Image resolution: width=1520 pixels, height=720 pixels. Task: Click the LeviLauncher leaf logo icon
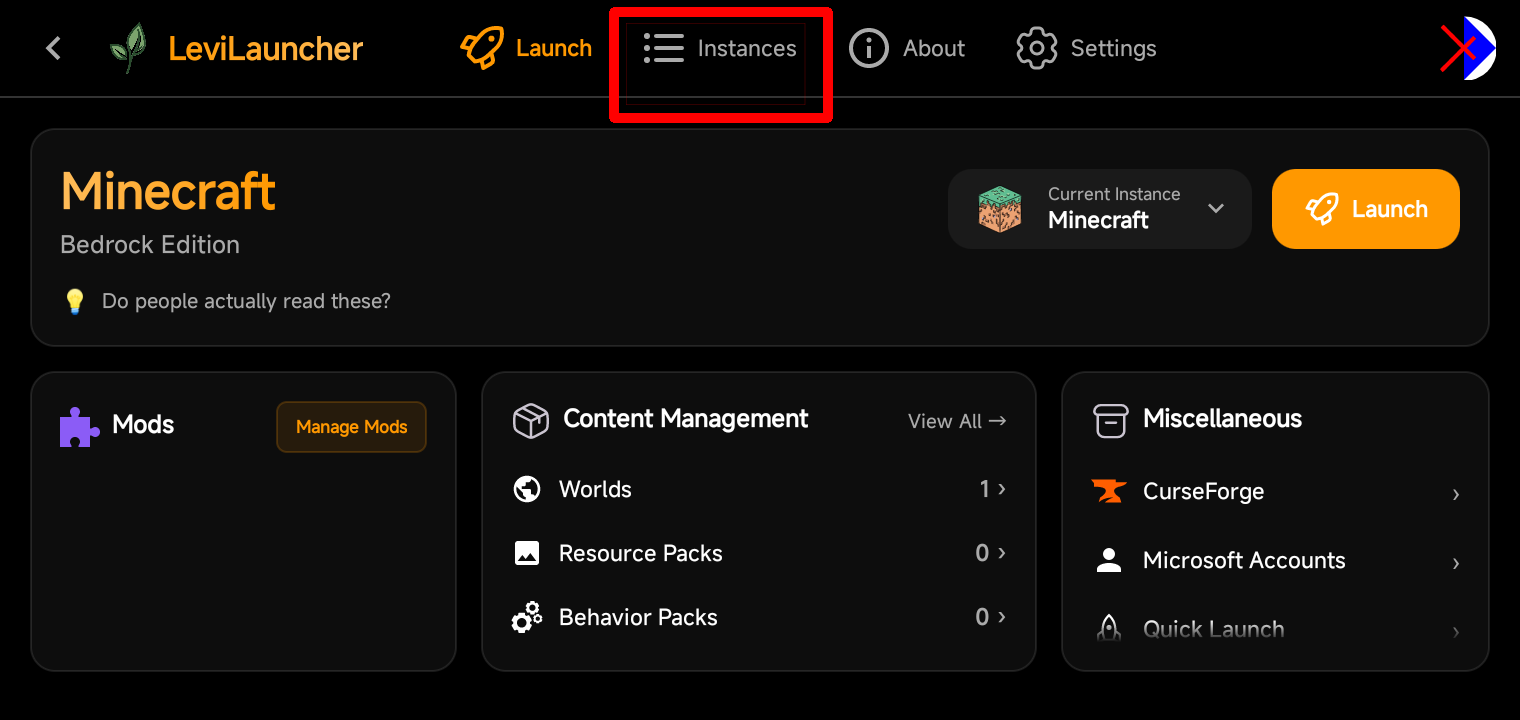(128, 48)
